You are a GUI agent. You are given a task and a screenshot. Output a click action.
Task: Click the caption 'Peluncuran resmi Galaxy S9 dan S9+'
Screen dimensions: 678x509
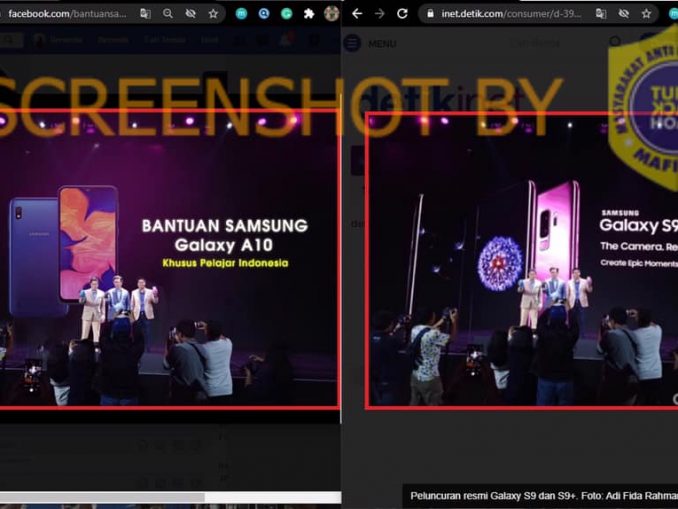493,496
